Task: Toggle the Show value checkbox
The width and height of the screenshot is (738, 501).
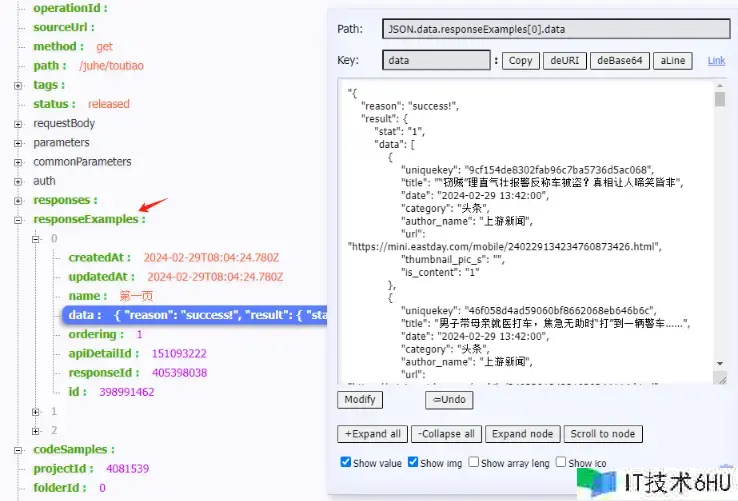Action: tap(346, 463)
